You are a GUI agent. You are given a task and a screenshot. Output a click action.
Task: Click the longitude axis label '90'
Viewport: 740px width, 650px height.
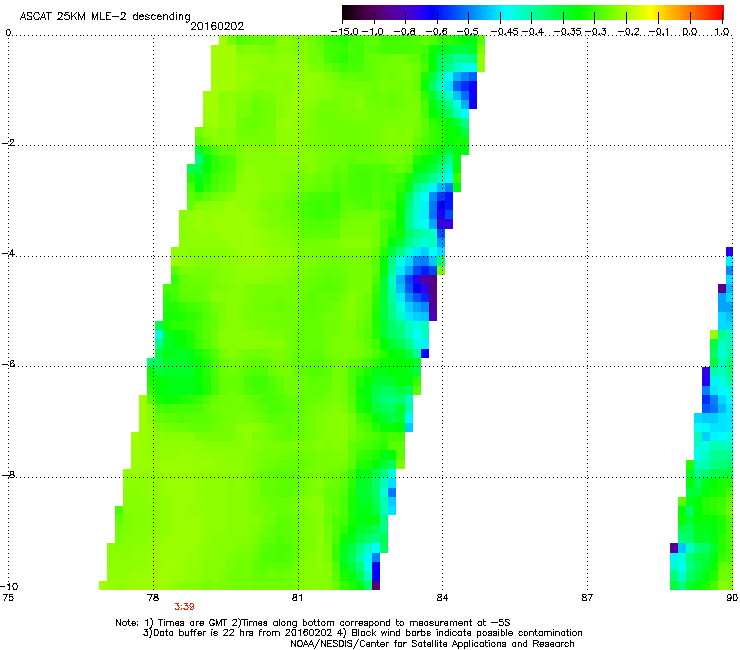tap(732, 598)
